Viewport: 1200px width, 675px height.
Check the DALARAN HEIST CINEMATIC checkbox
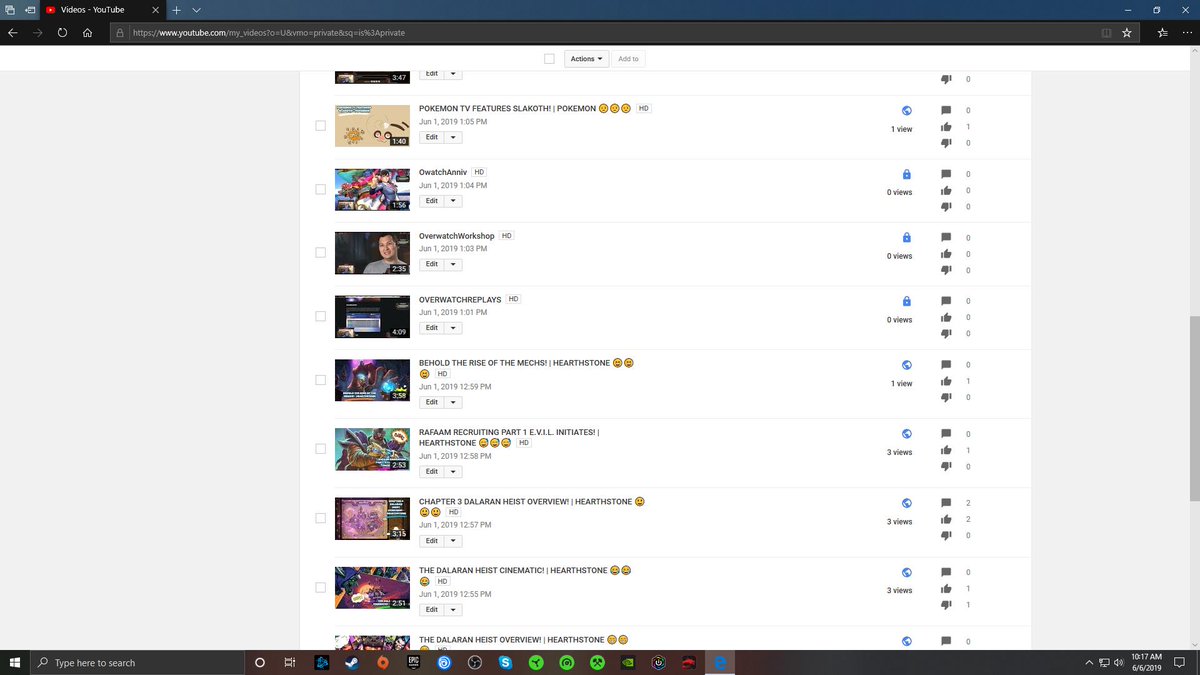coord(320,587)
